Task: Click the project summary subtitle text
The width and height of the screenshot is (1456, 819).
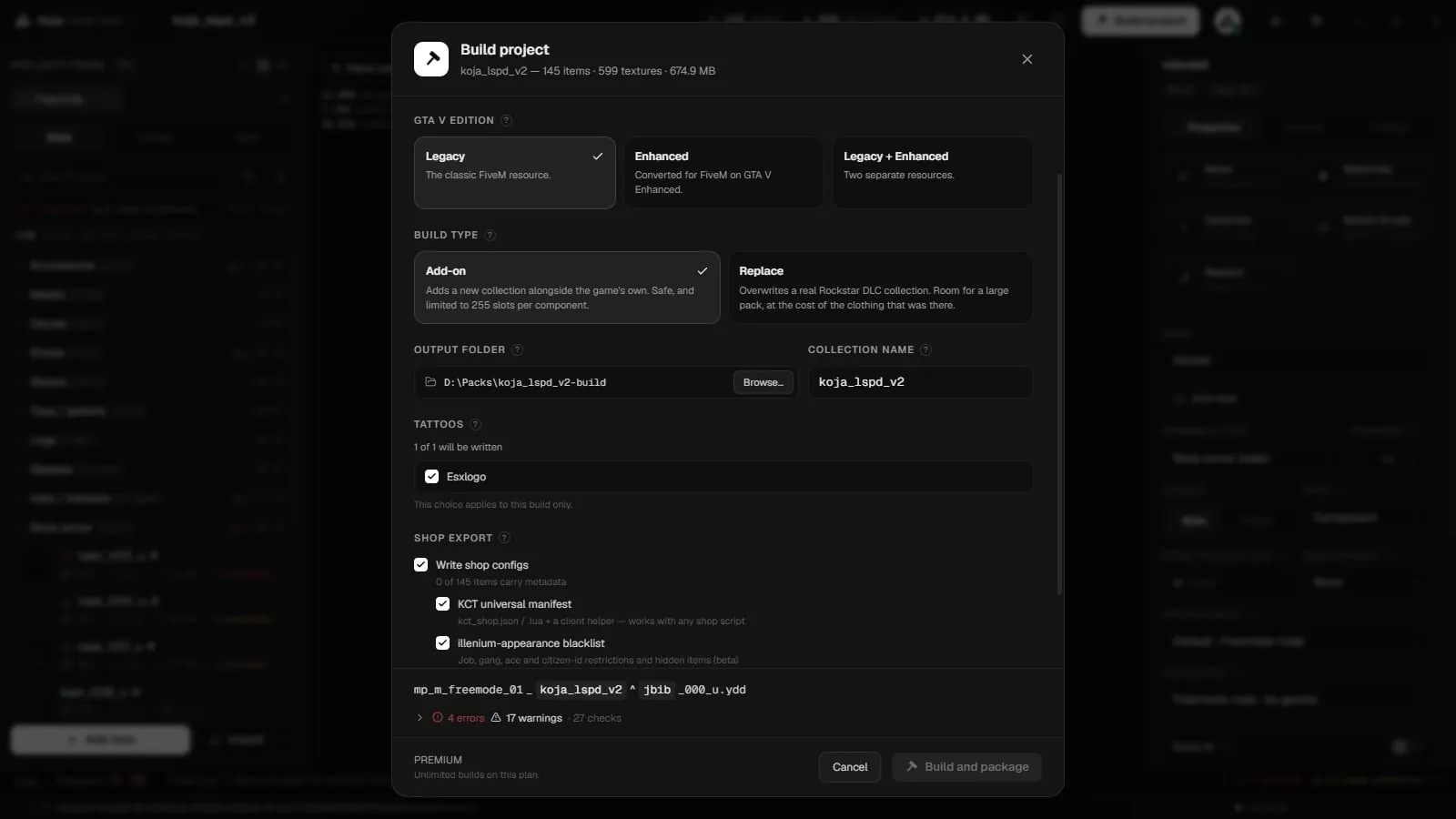Action: point(588,71)
